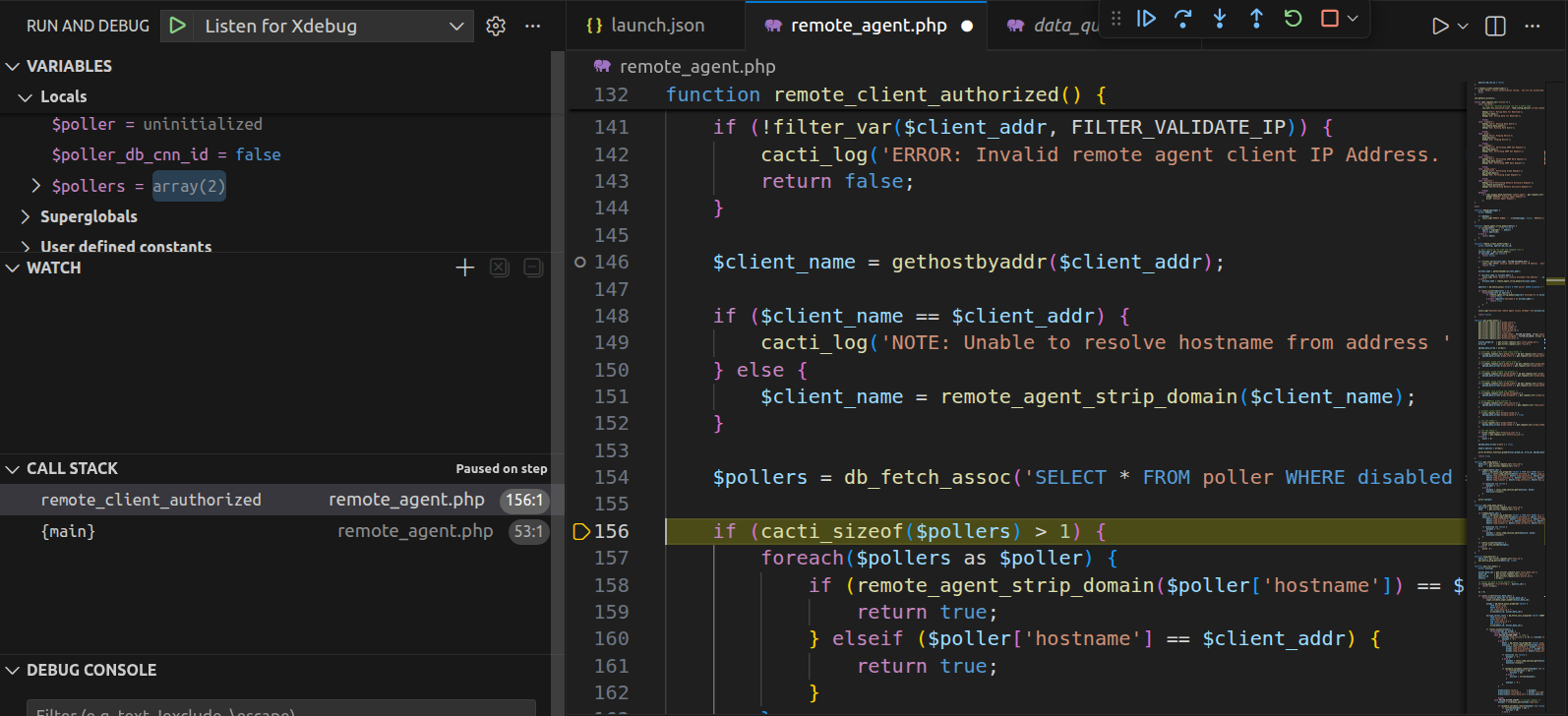Toggle the breakpoint on line 146
Screen dimensions: 1568x716
click(x=580, y=263)
